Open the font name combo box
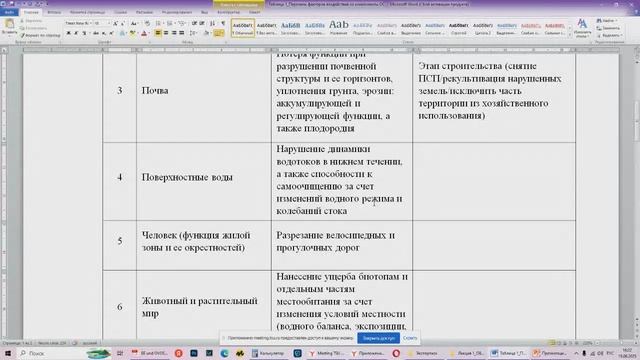The image size is (640, 360). pos(78,24)
